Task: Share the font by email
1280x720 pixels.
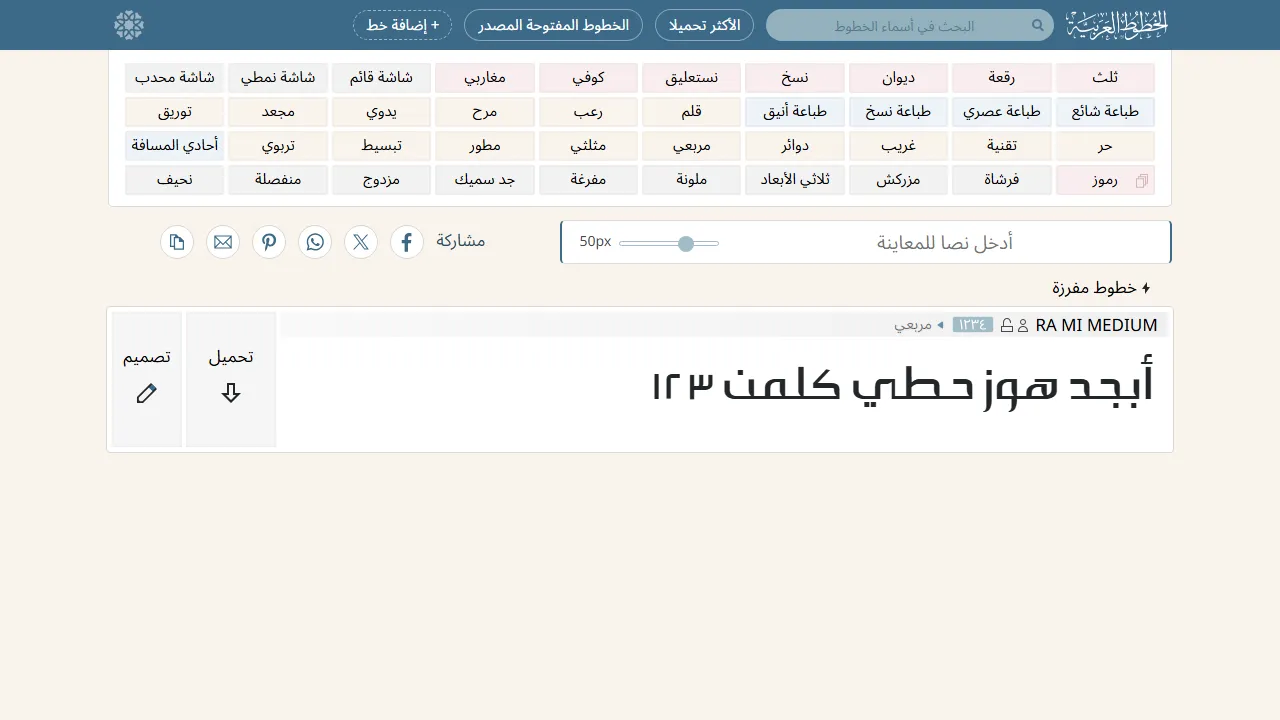Action: pos(223,242)
